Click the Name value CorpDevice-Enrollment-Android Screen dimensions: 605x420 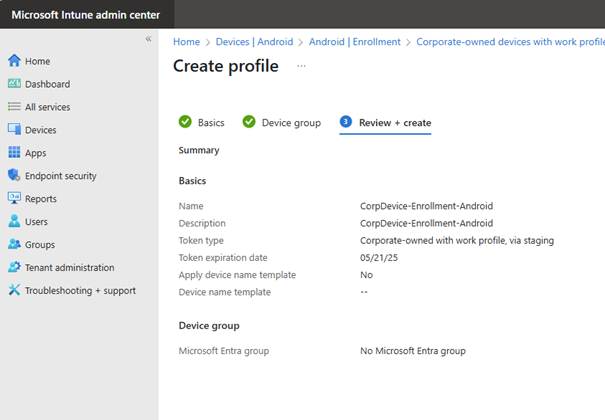click(x=426, y=206)
